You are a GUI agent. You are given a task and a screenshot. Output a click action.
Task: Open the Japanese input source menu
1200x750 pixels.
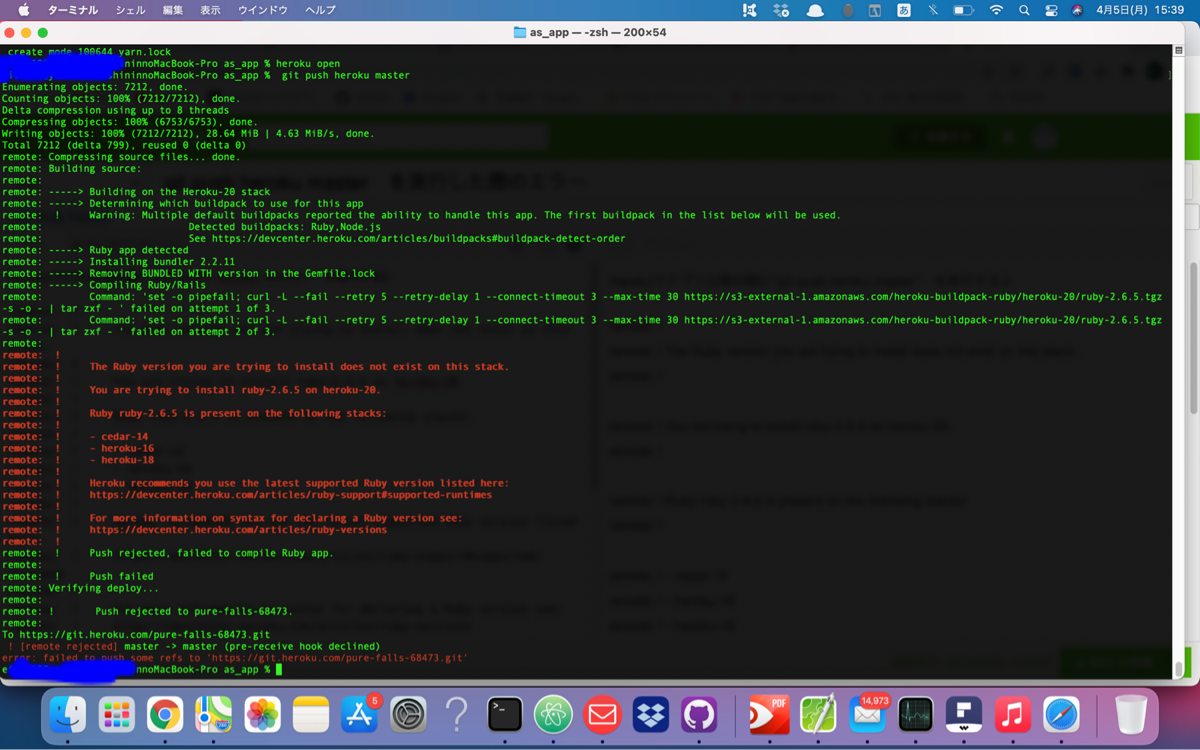point(903,10)
